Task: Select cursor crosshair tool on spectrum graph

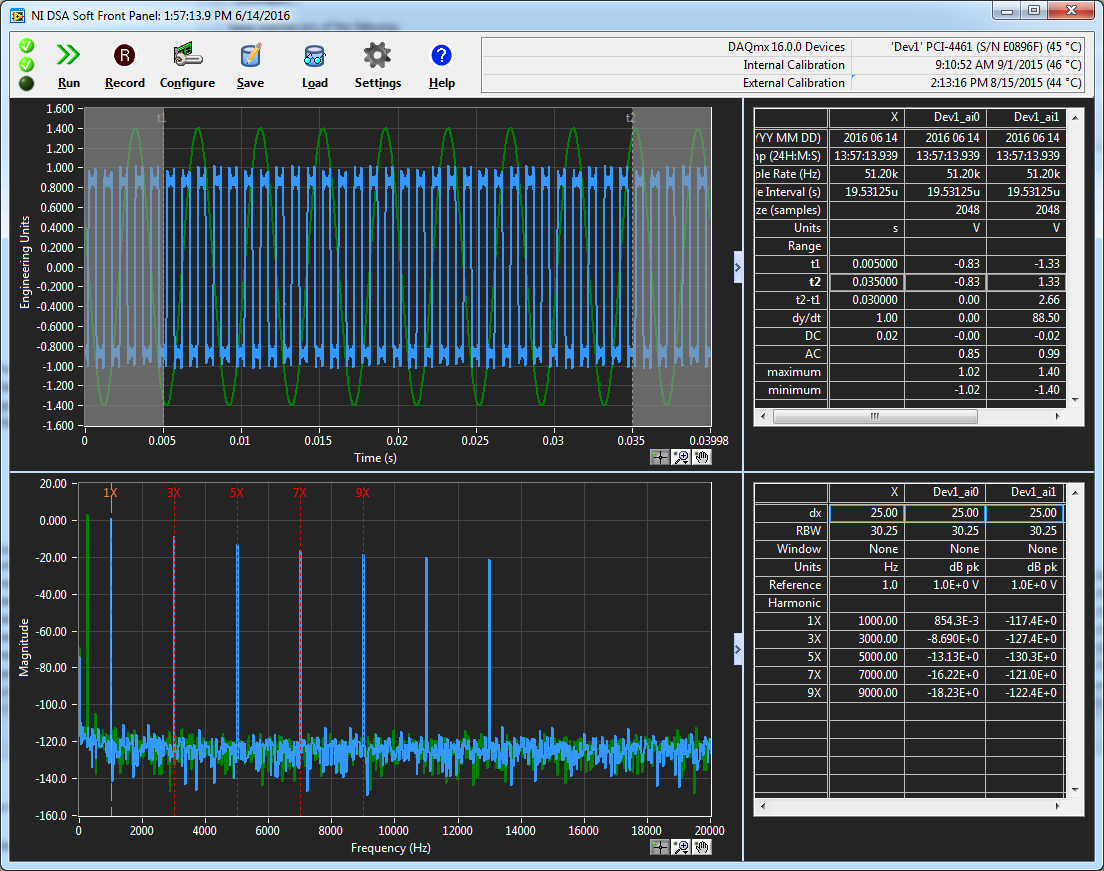Action: [x=660, y=847]
